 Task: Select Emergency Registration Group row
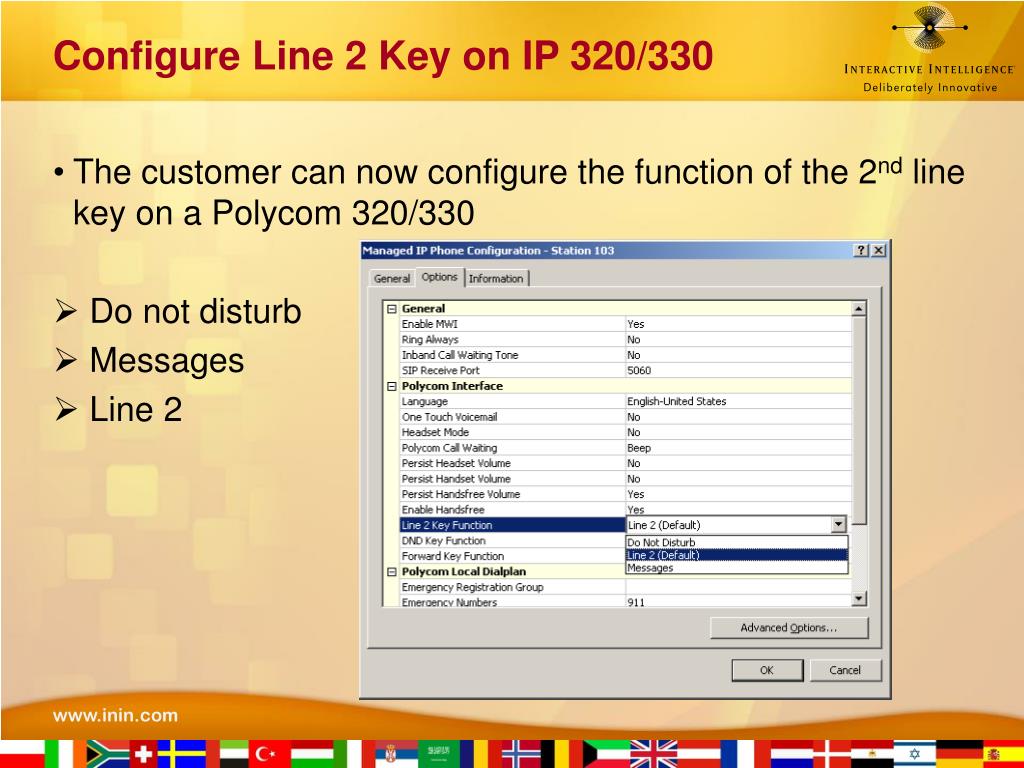coord(626,587)
